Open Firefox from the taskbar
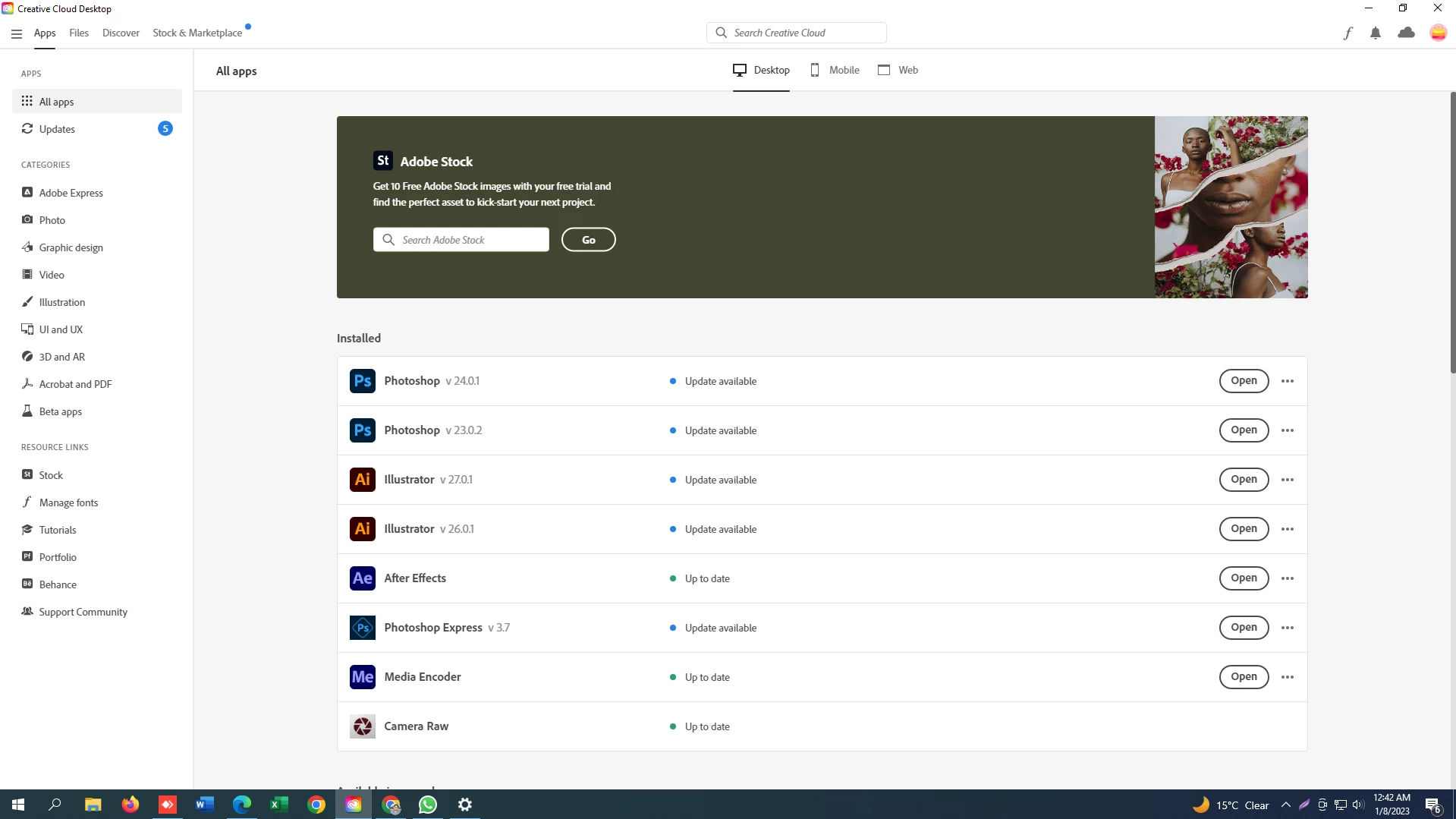Screen dimensions: 1456x819 [131, 805]
